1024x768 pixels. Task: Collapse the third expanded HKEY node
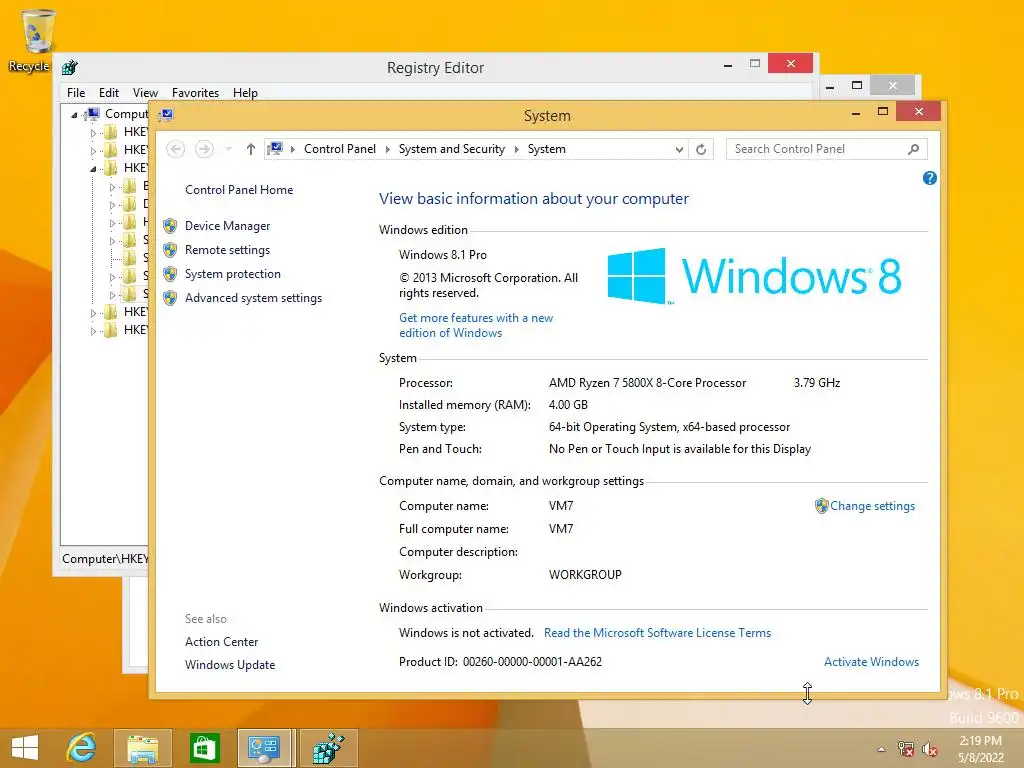coord(93,169)
